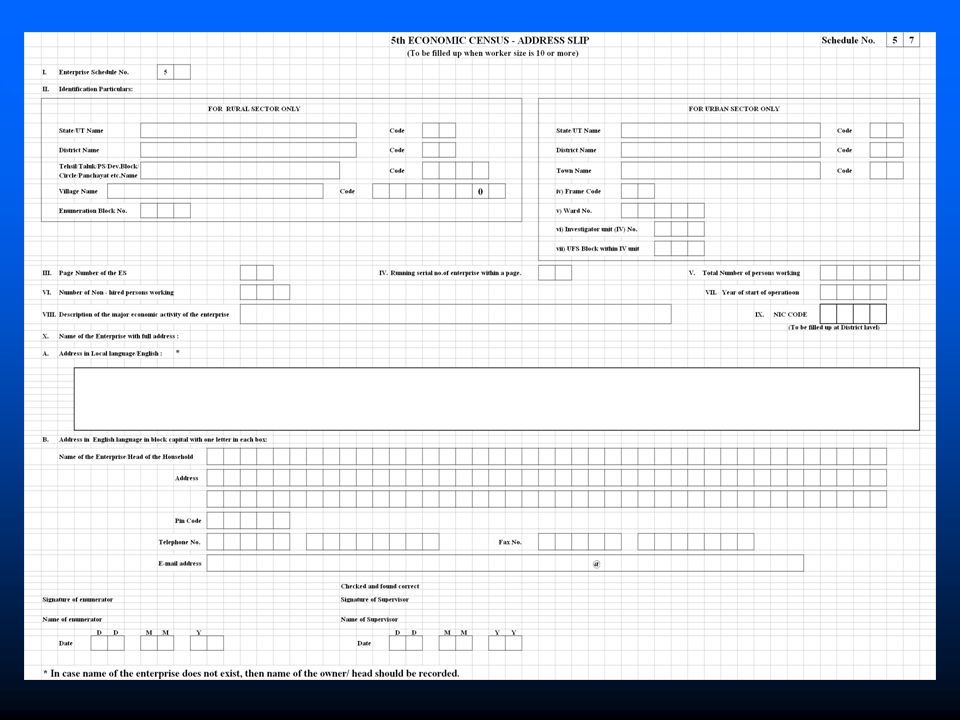Click the title '5th ECONOMIC CENSUS - ADDRESS SLIP'
Screen dimensions: 960x720
(490, 40)
